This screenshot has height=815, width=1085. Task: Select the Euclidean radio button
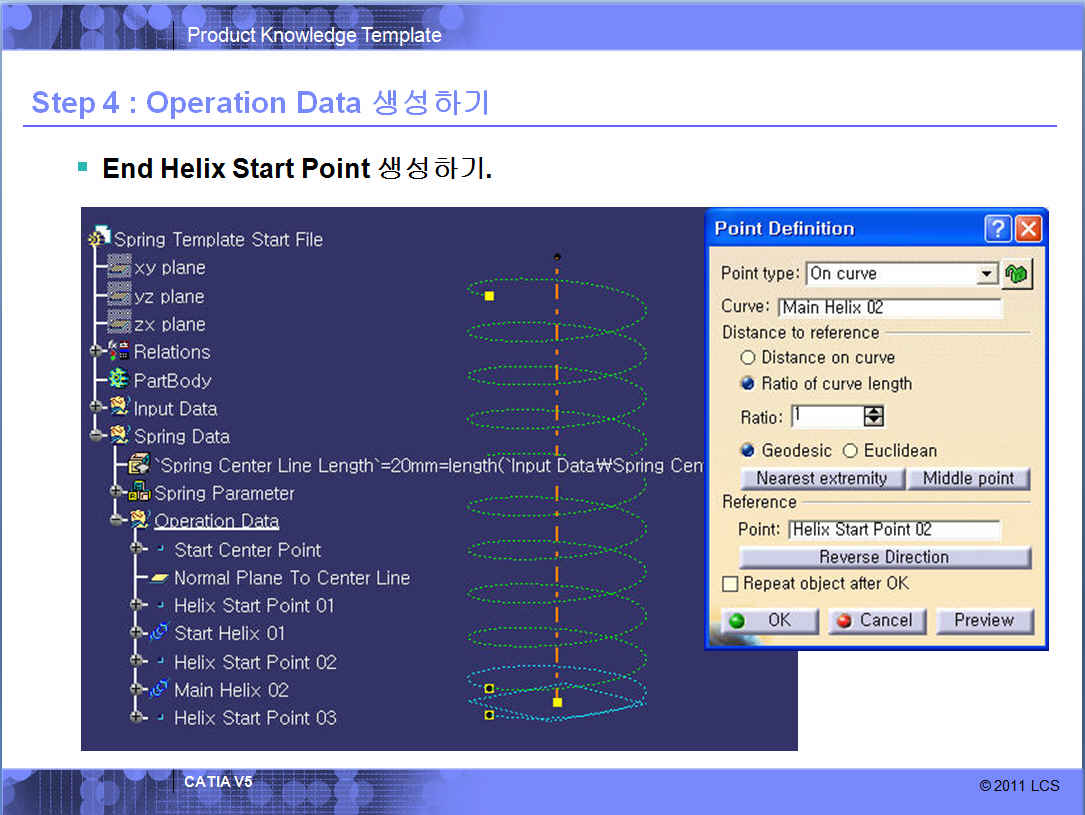pos(851,451)
